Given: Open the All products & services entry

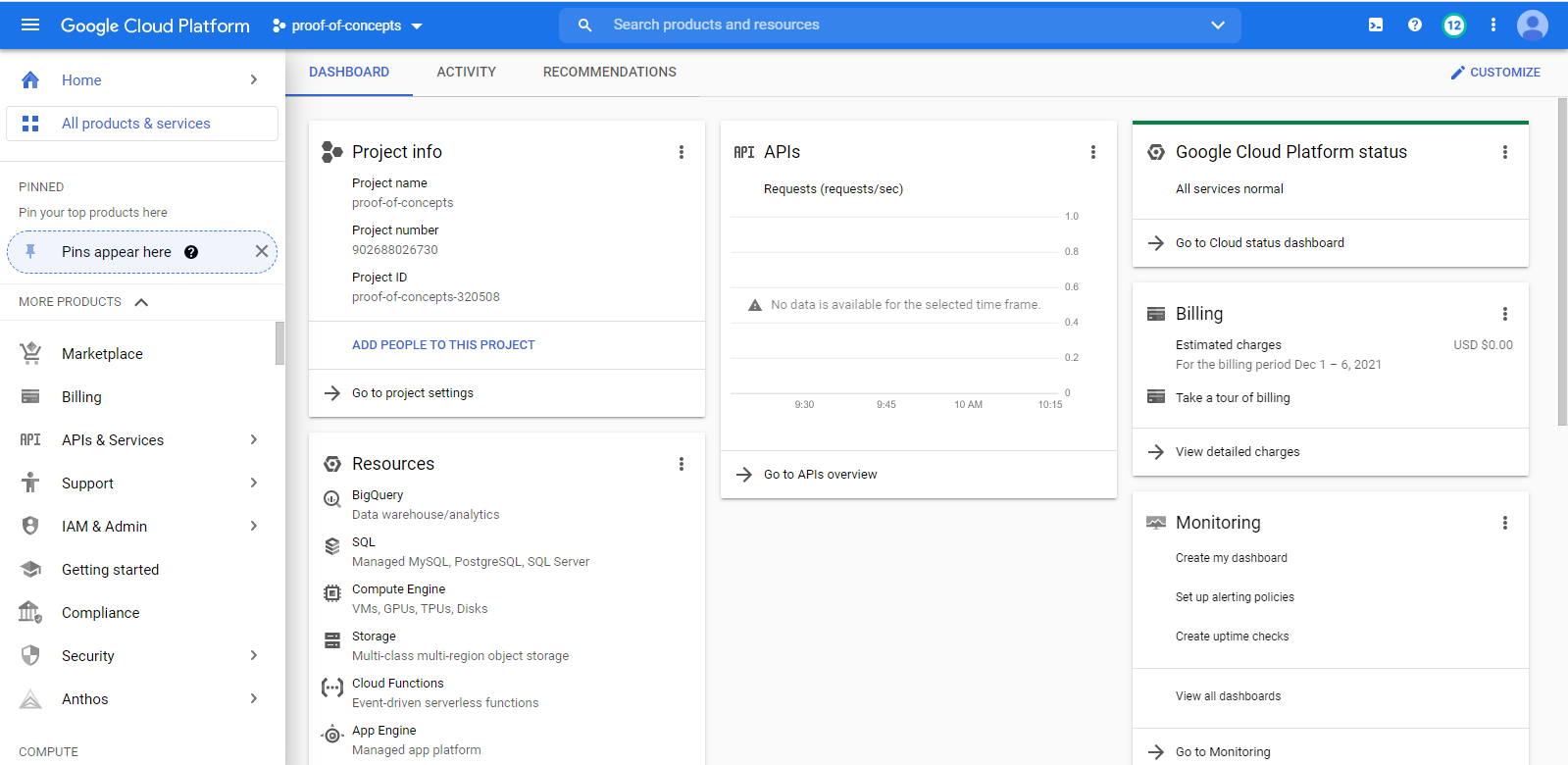Looking at the screenshot, I should pos(142,124).
